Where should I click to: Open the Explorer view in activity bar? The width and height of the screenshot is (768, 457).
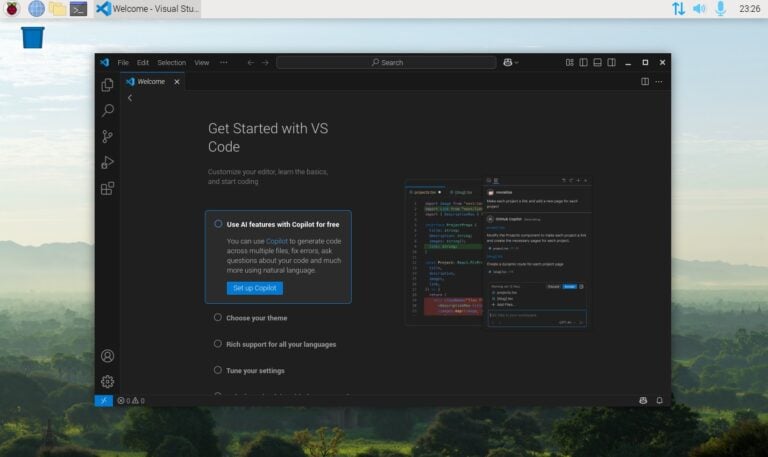107,85
